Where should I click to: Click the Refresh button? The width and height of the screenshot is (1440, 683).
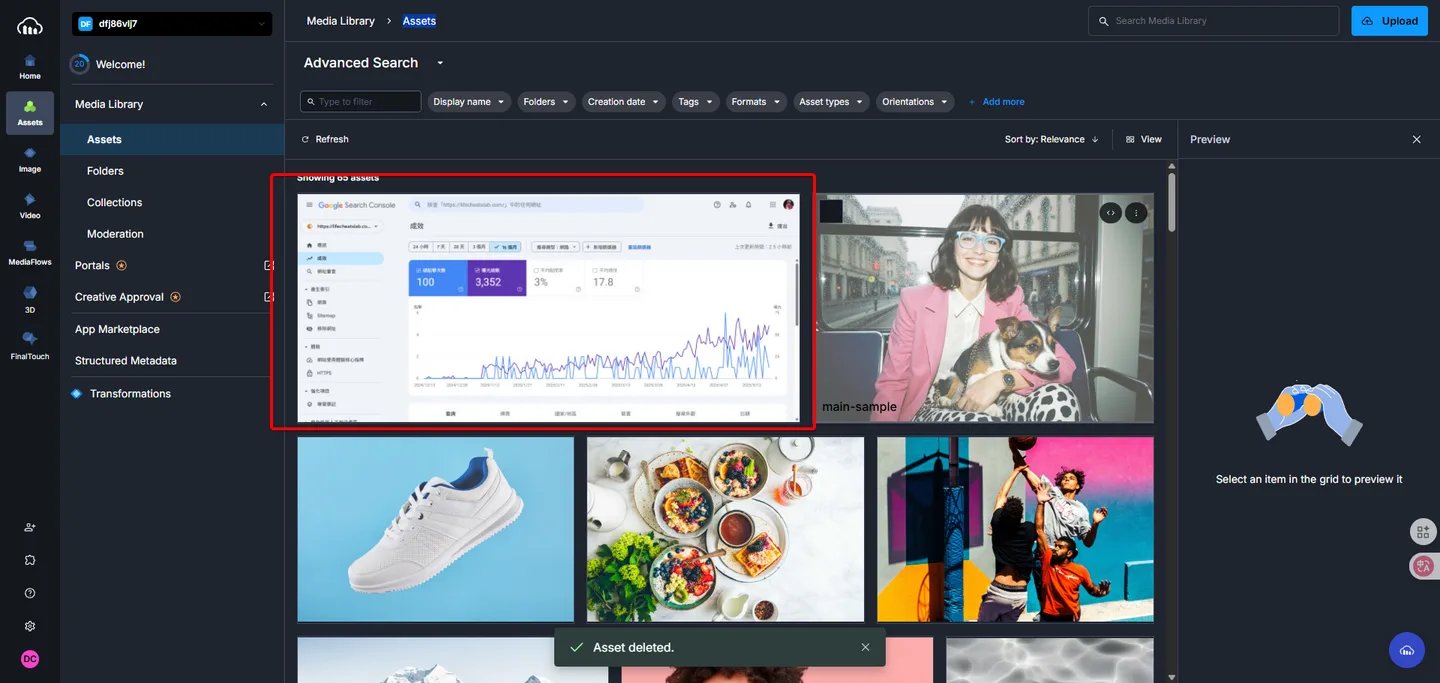click(x=325, y=139)
